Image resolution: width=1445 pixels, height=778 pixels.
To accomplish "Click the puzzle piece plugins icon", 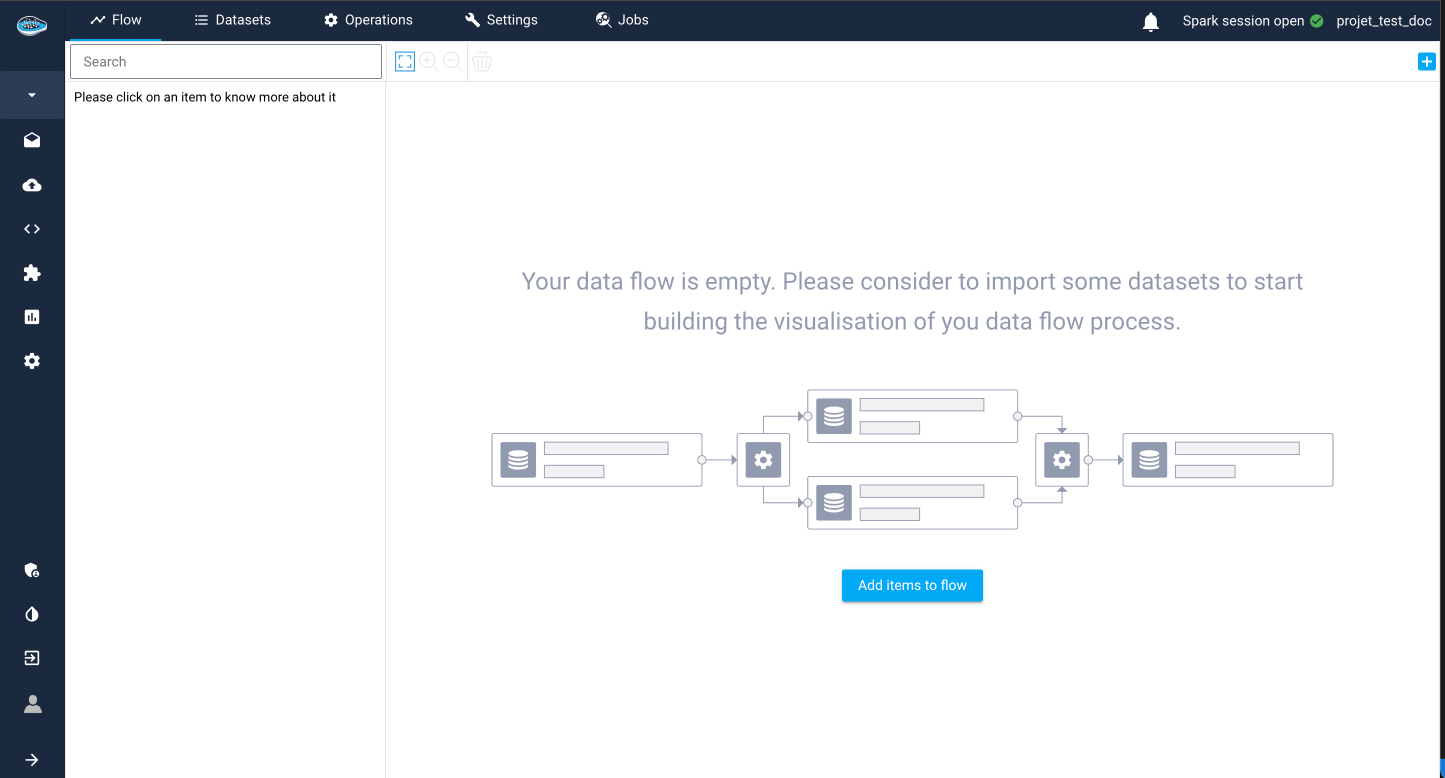I will click(32, 273).
